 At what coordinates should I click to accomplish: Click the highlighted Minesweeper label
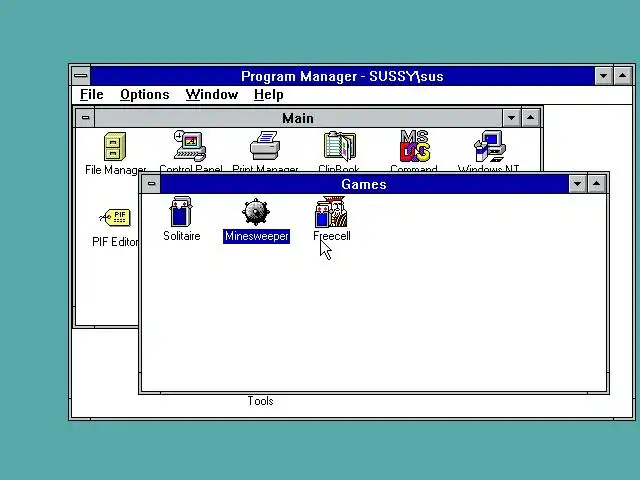[x=256, y=236]
